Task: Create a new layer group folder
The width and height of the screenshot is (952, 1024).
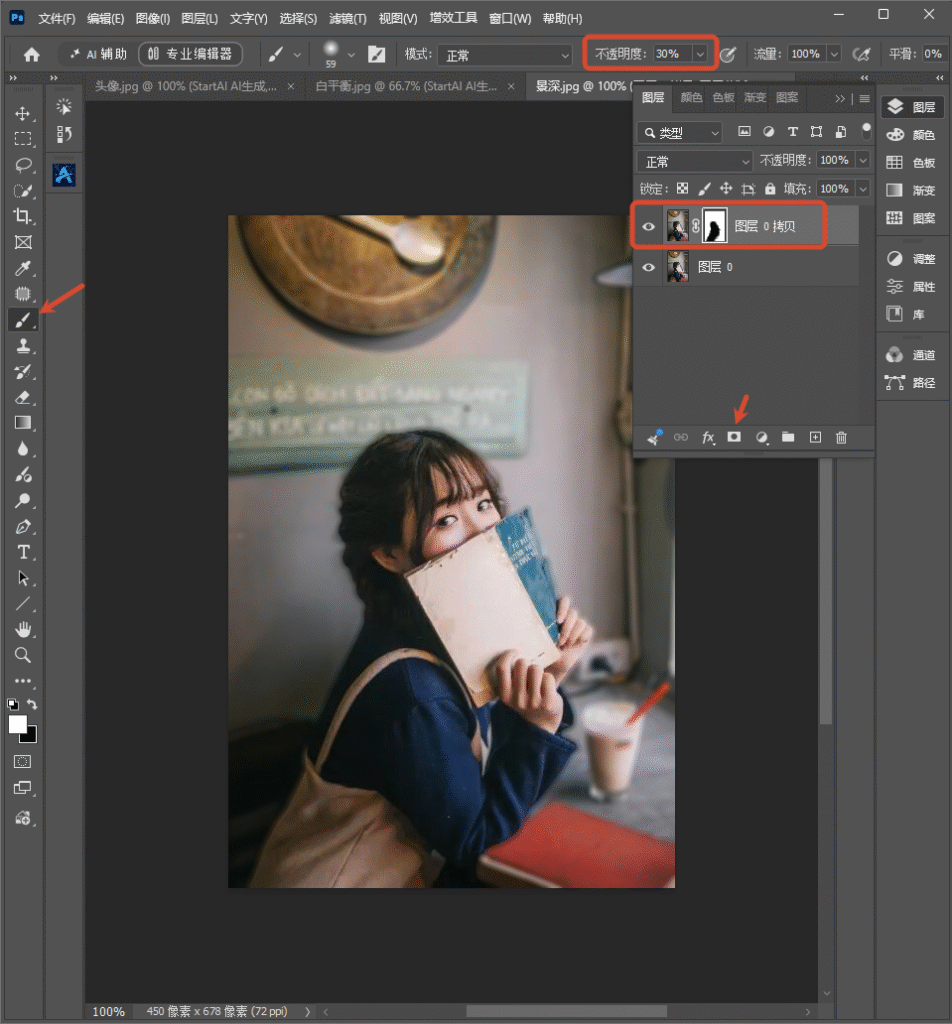Action: [788, 437]
